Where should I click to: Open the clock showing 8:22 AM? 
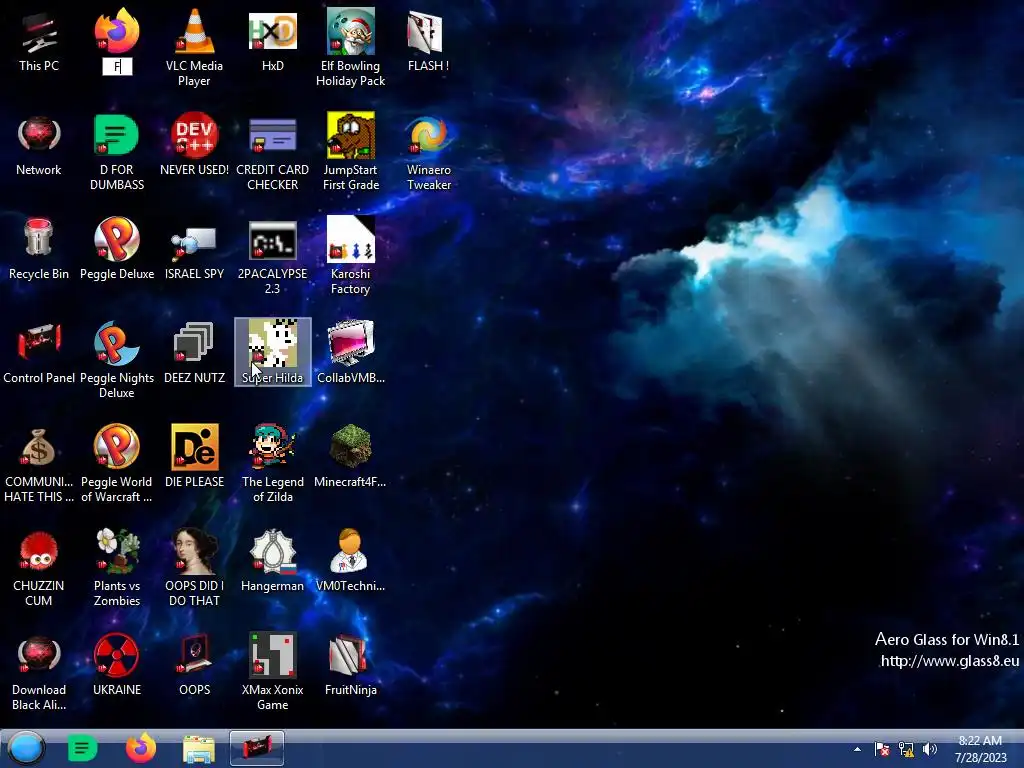[980, 749]
